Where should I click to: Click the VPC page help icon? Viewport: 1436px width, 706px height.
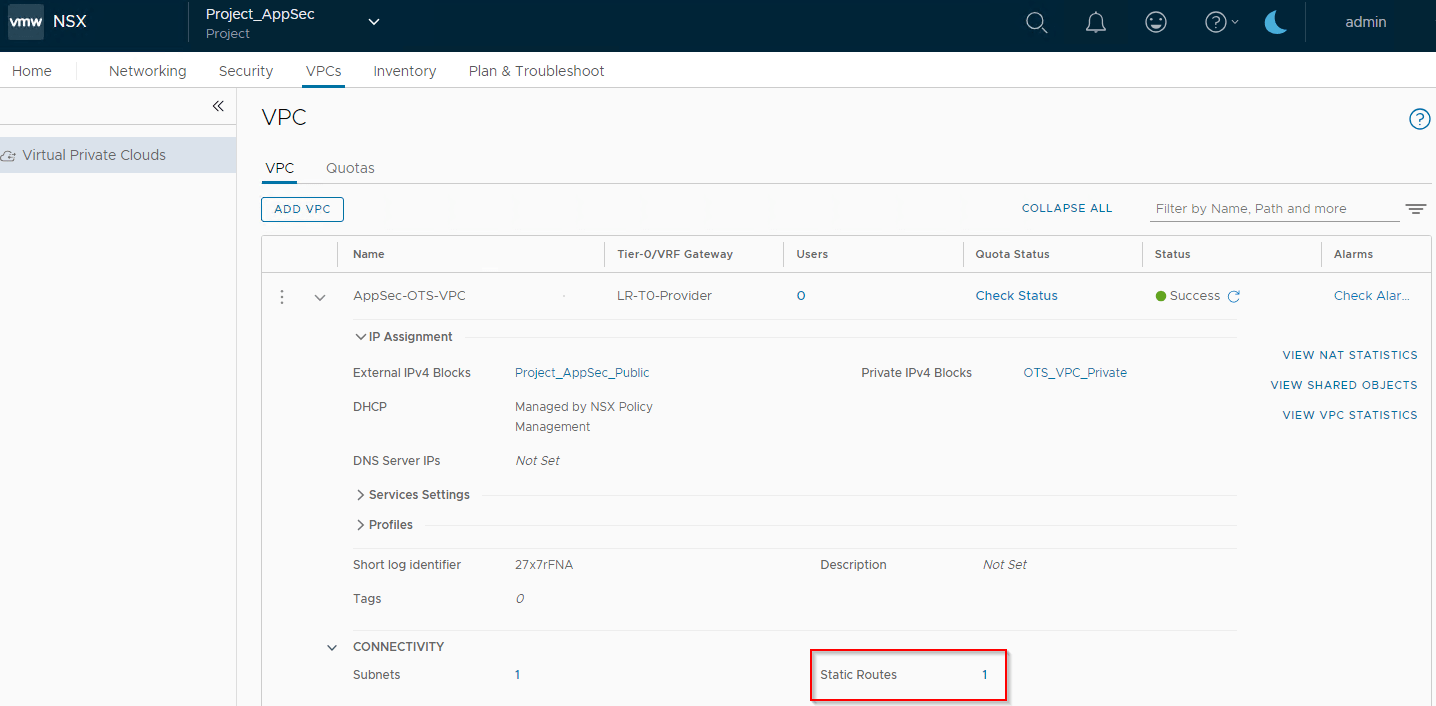(x=1419, y=119)
